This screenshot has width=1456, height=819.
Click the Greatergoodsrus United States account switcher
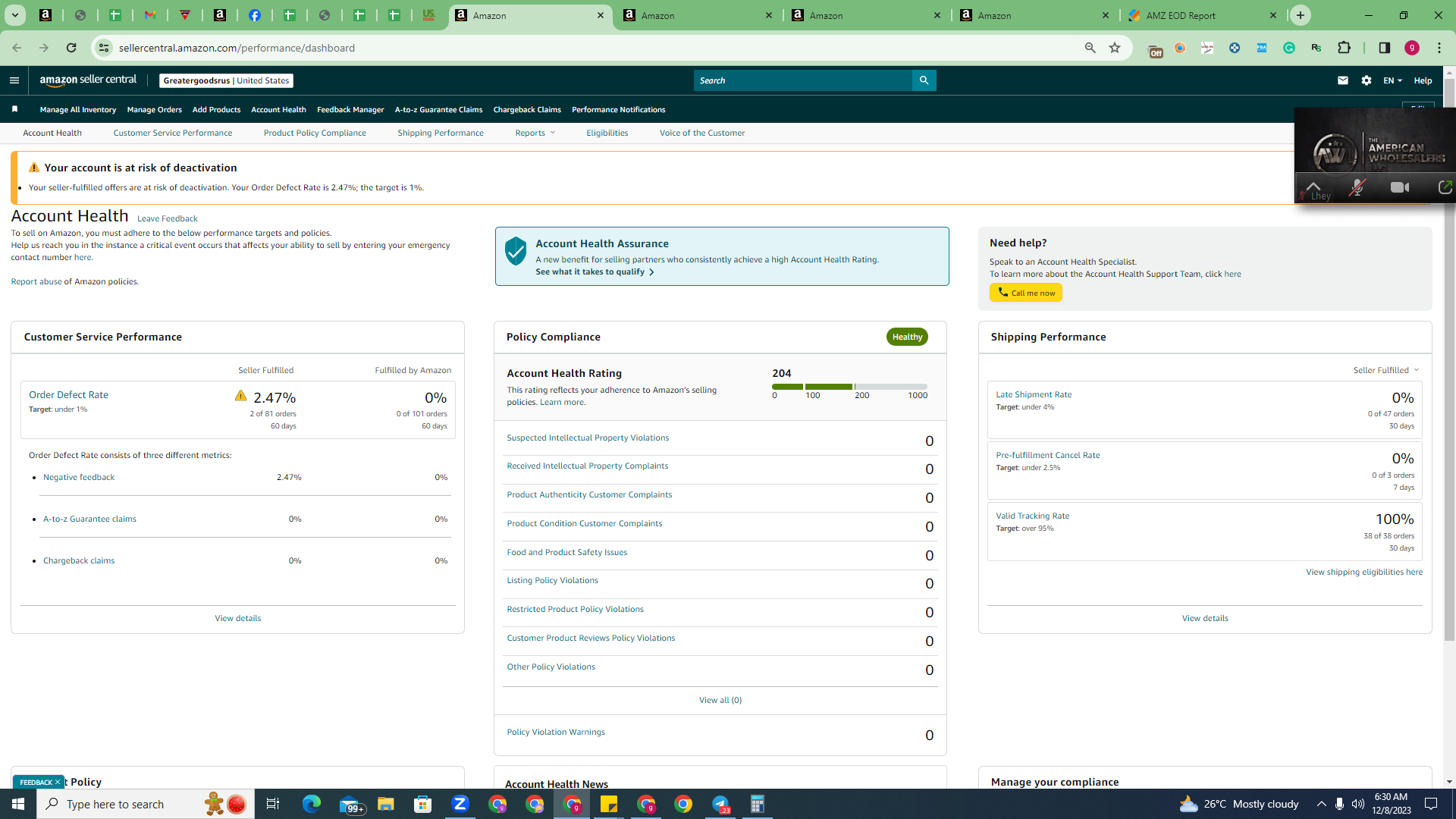coord(226,80)
